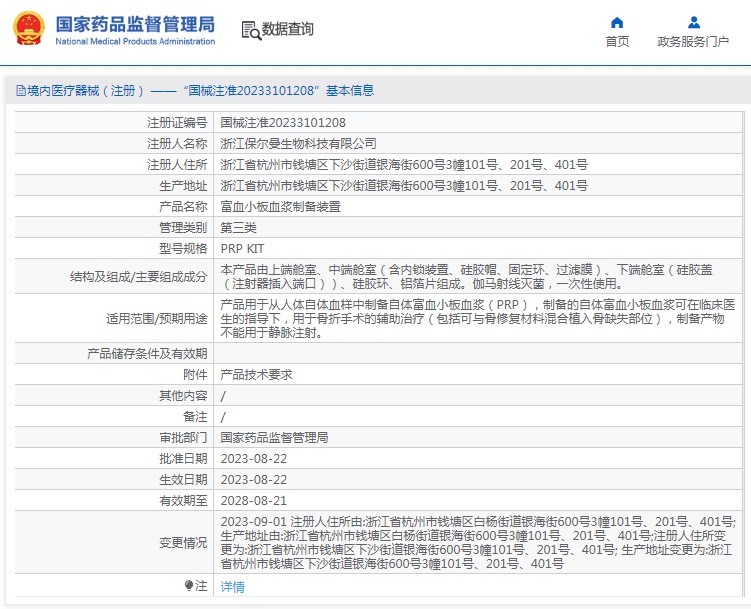Screen dimensions: 751x609
Task: Go to 首页 via the home icon
Action: (617, 23)
